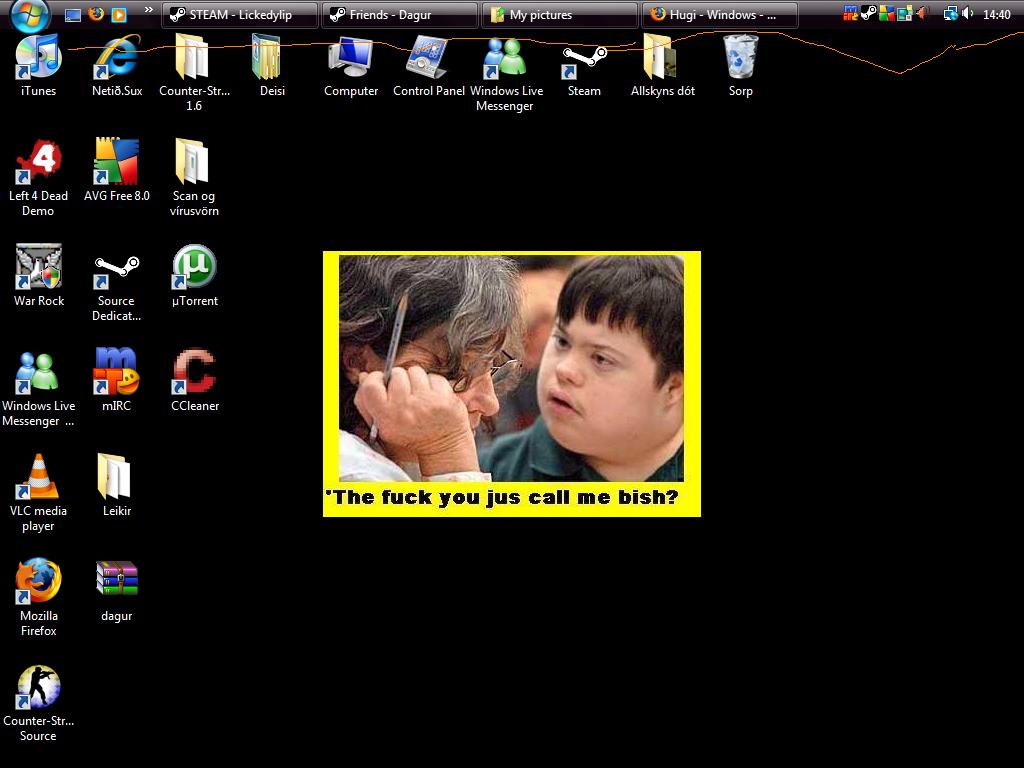
Task: Click Show Desktop in Quick Launch
Action: pos(73,14)
